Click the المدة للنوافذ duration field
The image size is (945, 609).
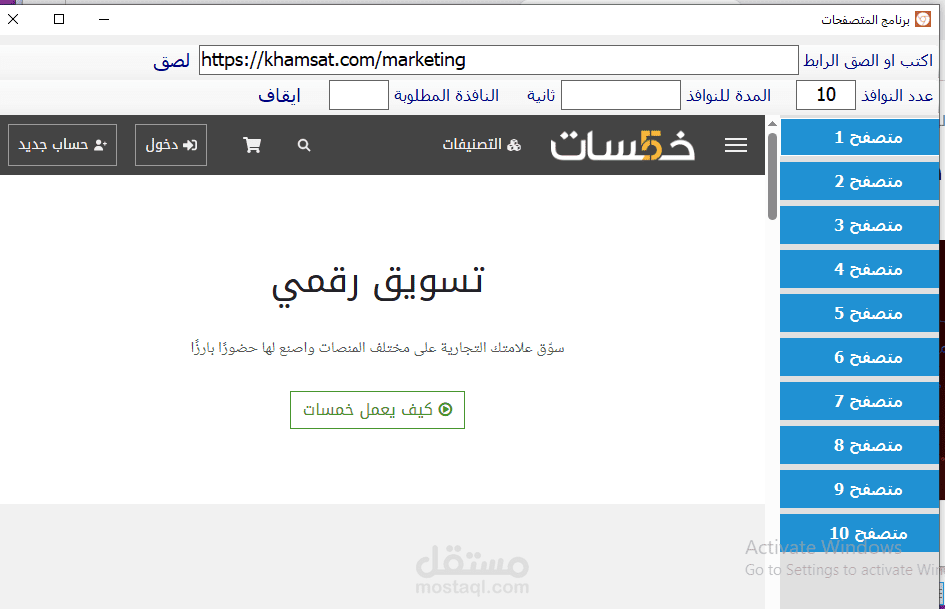tap(621, 95)
